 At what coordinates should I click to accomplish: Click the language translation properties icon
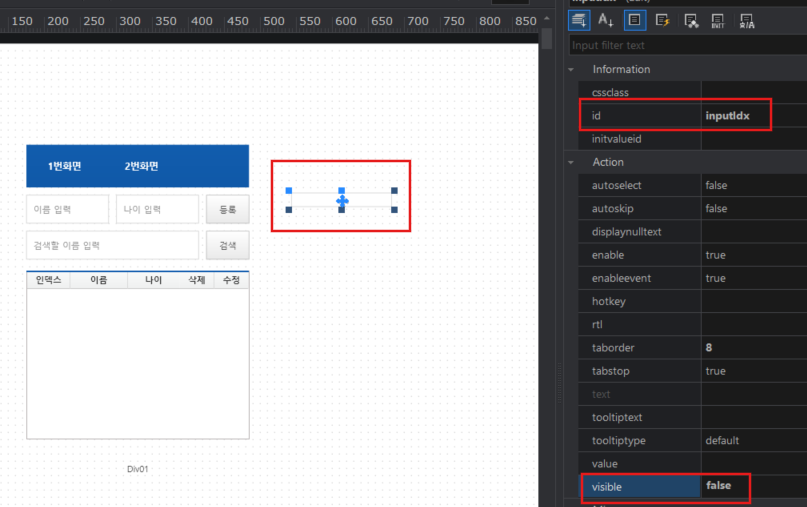click(747, 21)
